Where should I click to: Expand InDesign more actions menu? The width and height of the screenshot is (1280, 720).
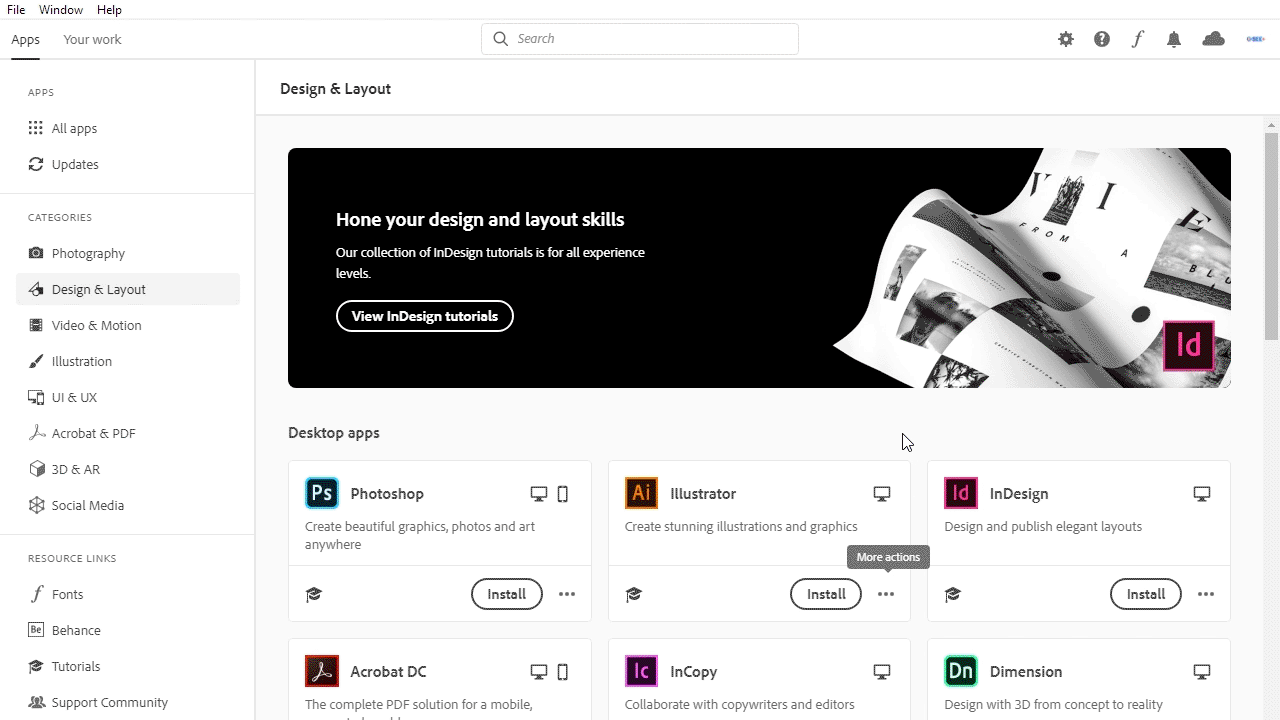pyautogui.click(x=1206, y=594)
